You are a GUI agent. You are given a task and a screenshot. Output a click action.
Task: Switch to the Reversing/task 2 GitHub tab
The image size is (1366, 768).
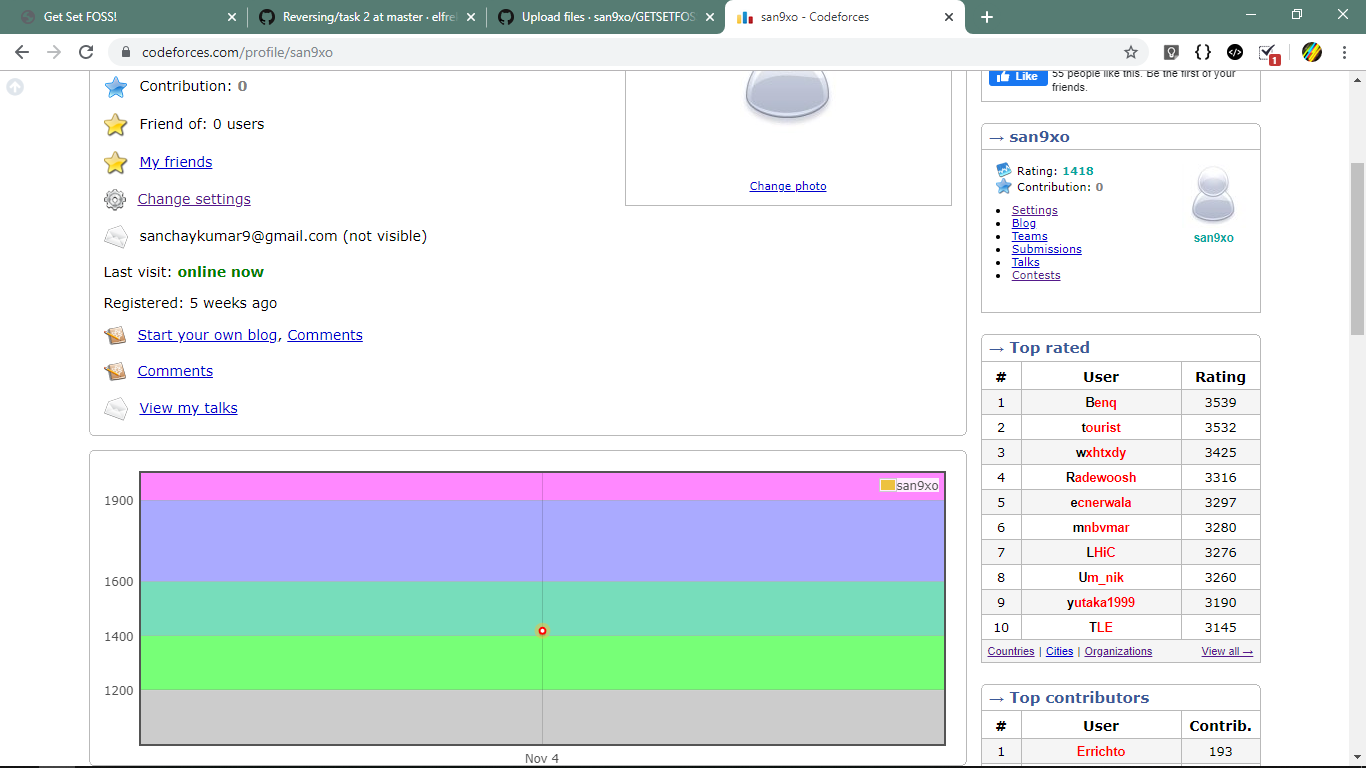(366, 17)
